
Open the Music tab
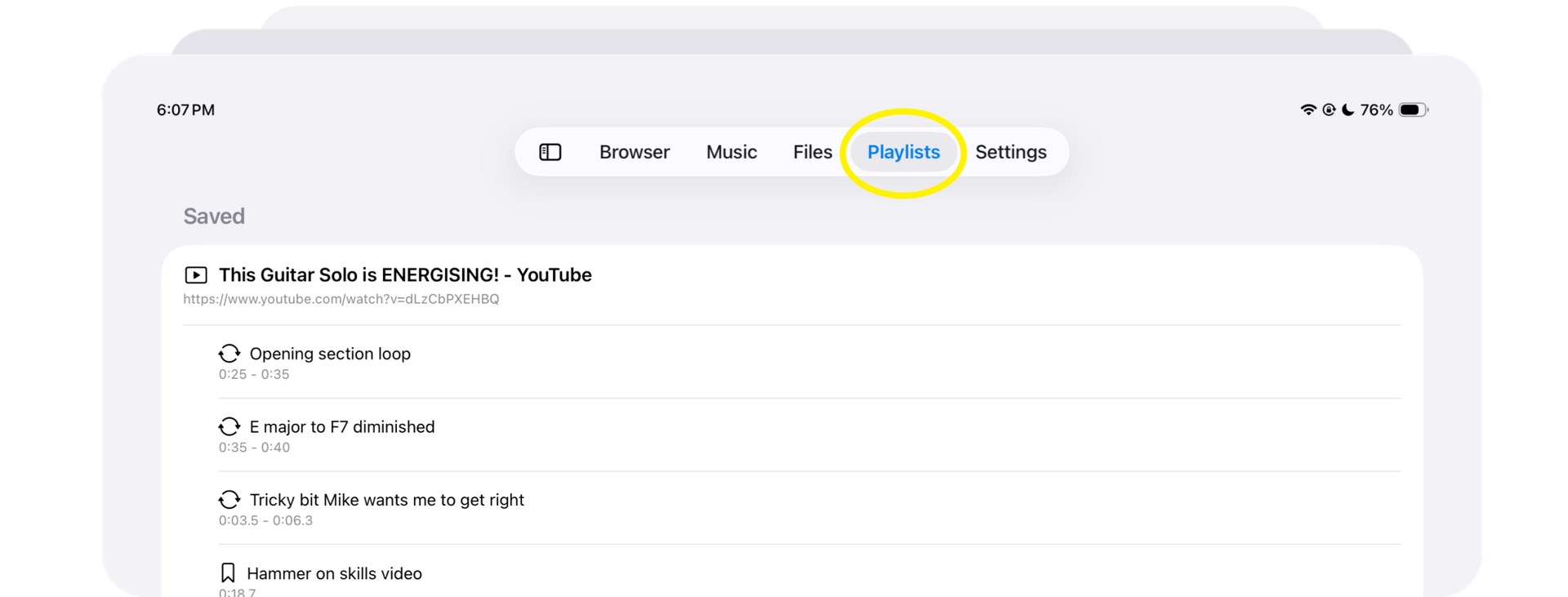pos(731,152)
